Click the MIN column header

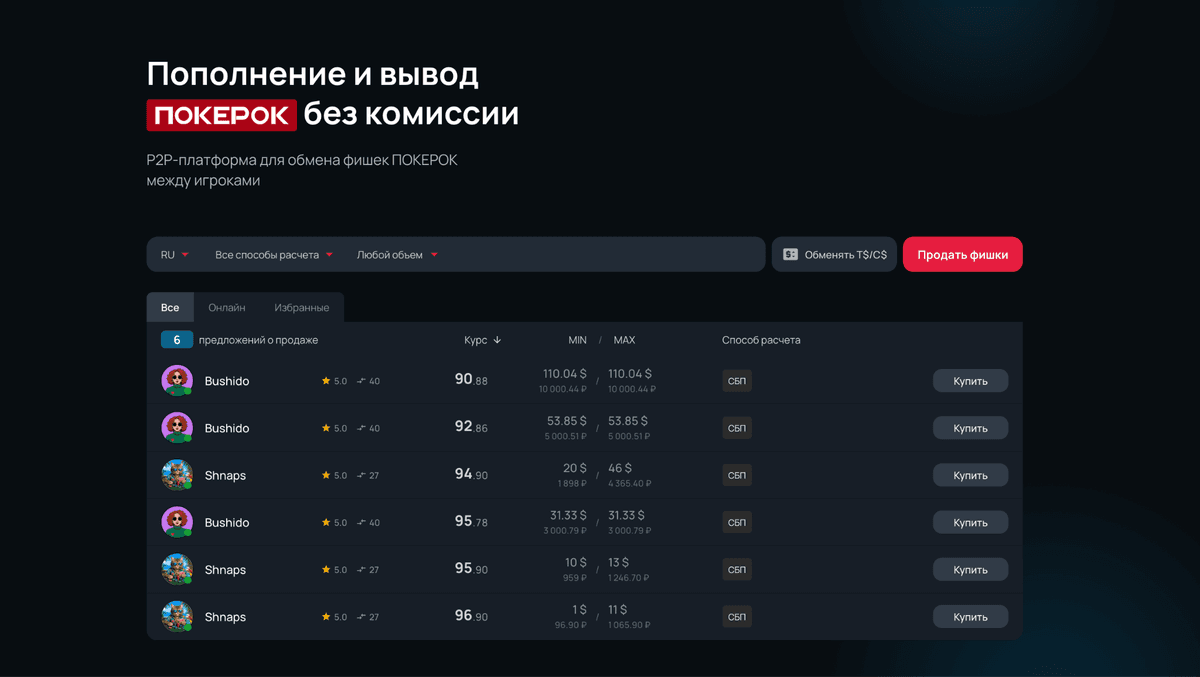pos(577,340)
